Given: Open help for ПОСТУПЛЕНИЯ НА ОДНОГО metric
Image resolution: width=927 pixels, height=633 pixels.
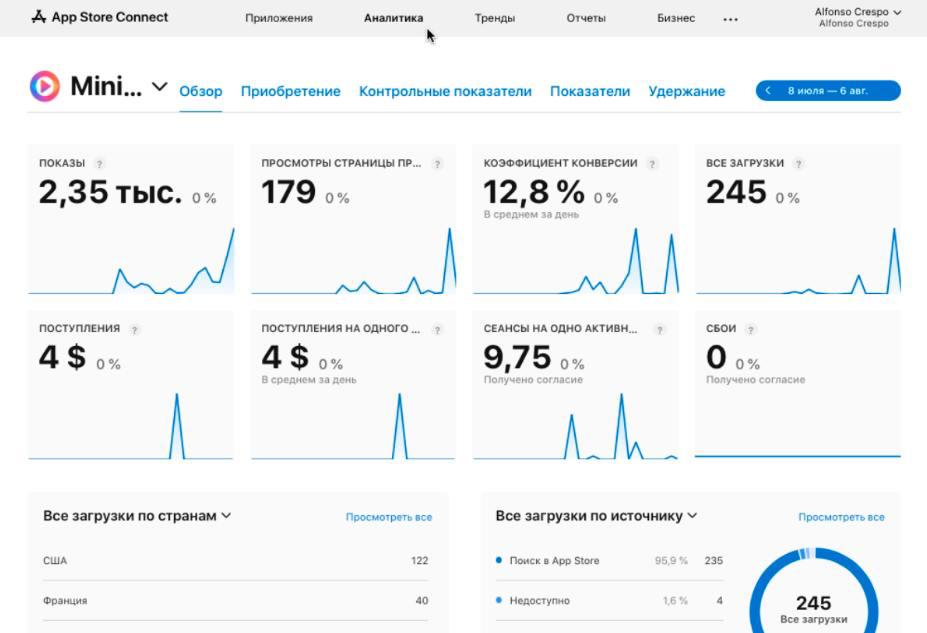Looking at the screenshot, I should point(437,330).
